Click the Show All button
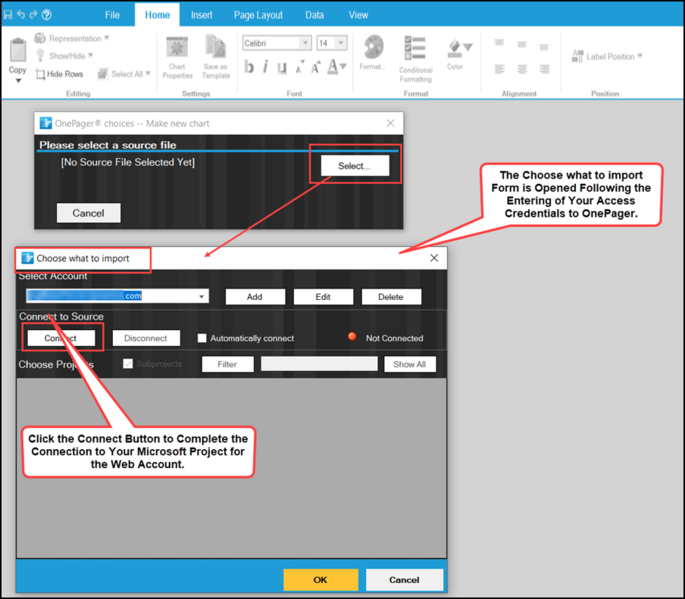Viewport: 685px width, 599px height. pyautogui.click(x=410, y=364)
